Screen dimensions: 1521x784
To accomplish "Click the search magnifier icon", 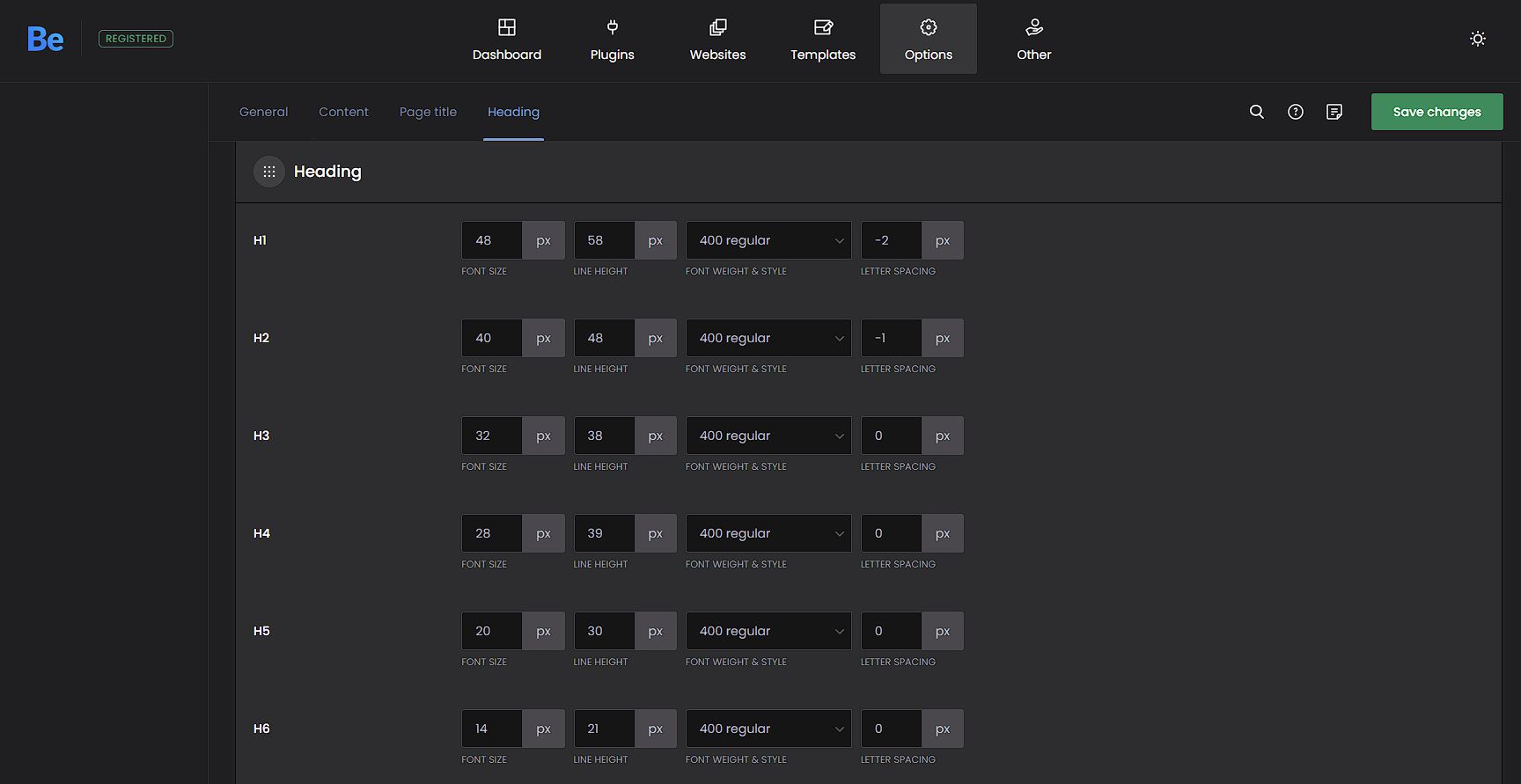I will pyautogui.click(x=1256, y=112).
